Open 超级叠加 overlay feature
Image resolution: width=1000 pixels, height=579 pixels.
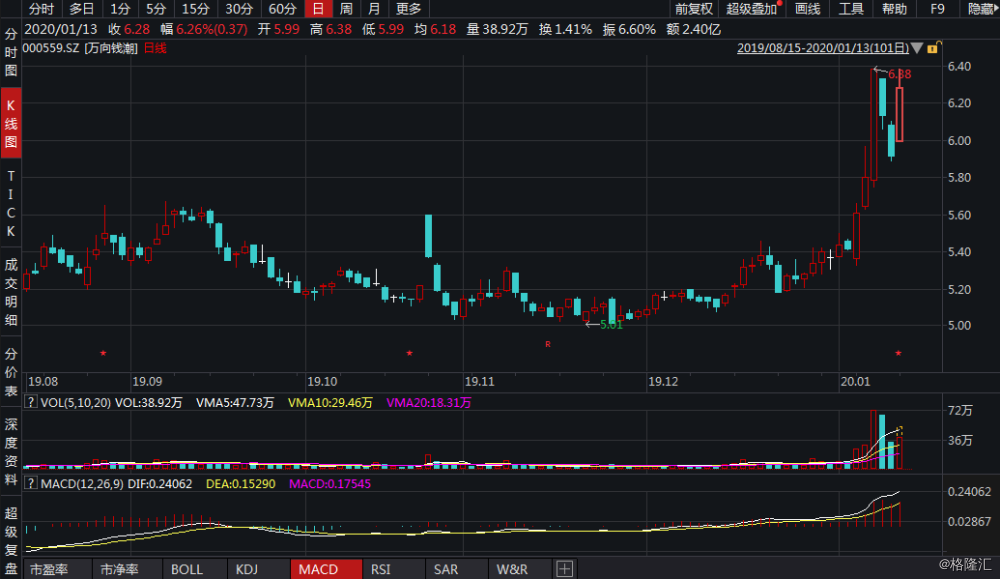pos(752,9)
